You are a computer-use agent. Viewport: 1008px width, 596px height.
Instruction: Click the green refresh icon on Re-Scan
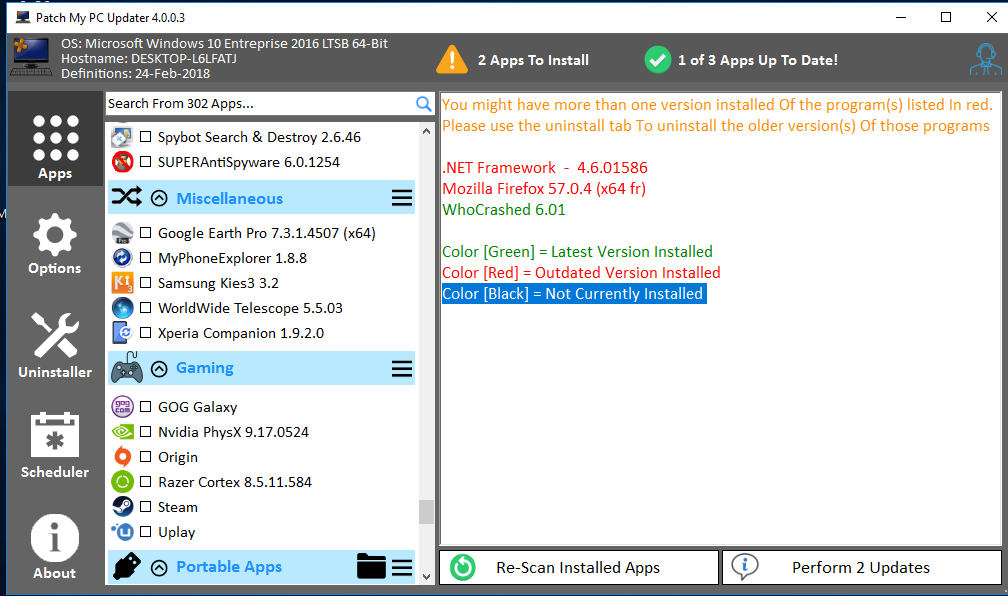pos(463,567)
